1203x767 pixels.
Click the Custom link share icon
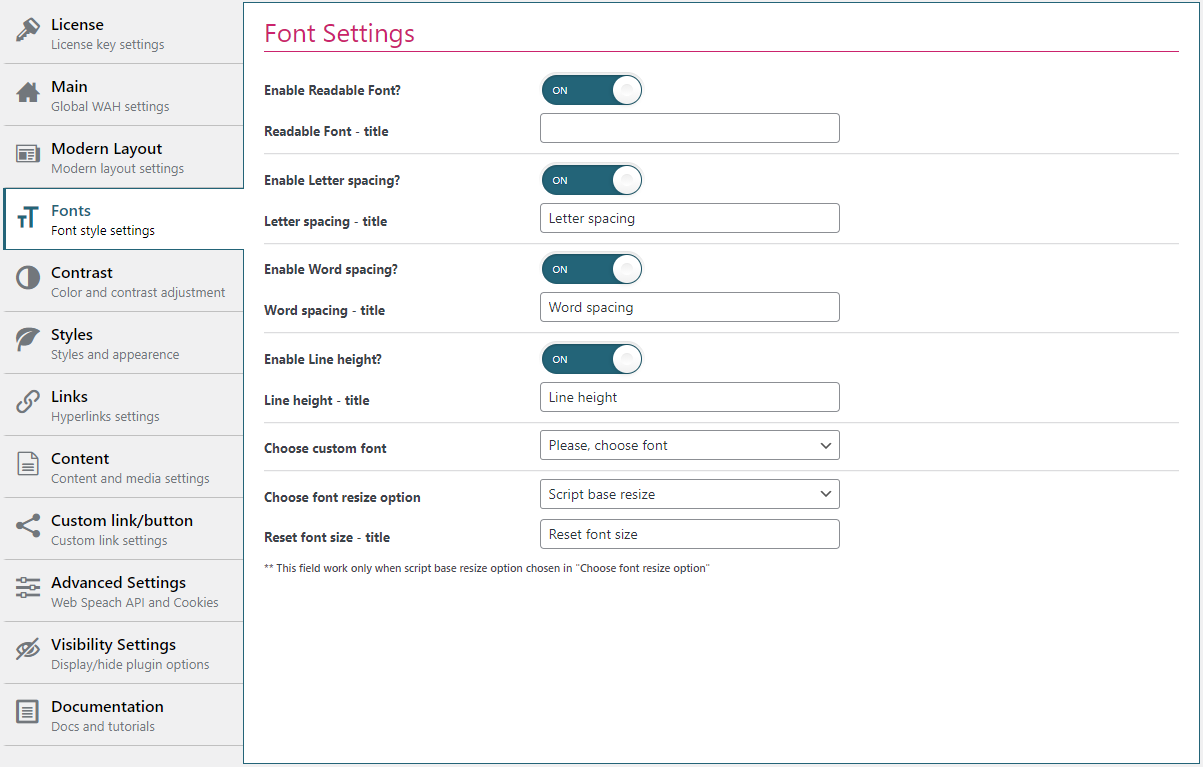click(28, 526)
